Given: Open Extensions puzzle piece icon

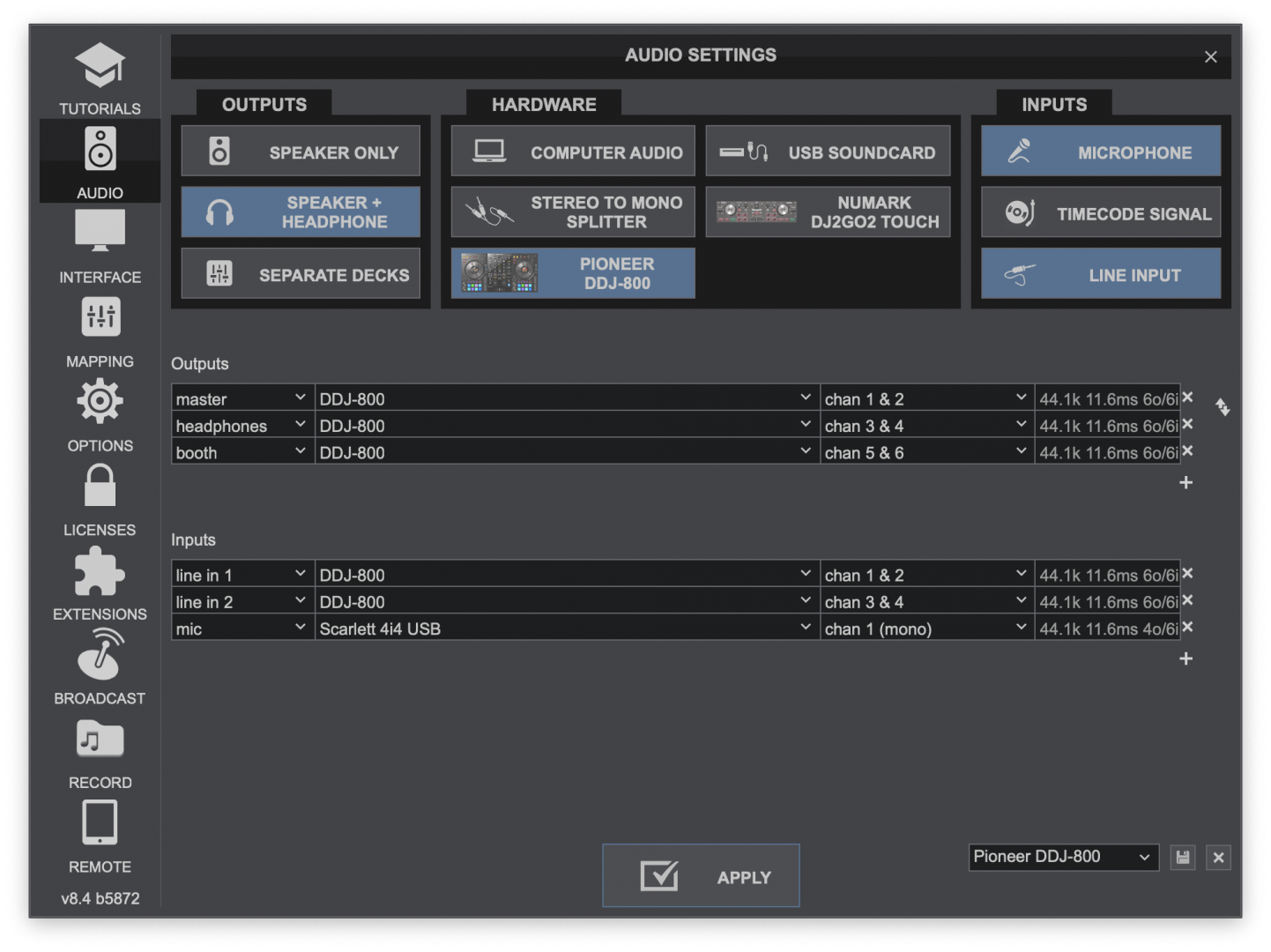Looking at the screenshot, I should pyautogui.click(x=100, y=571).
